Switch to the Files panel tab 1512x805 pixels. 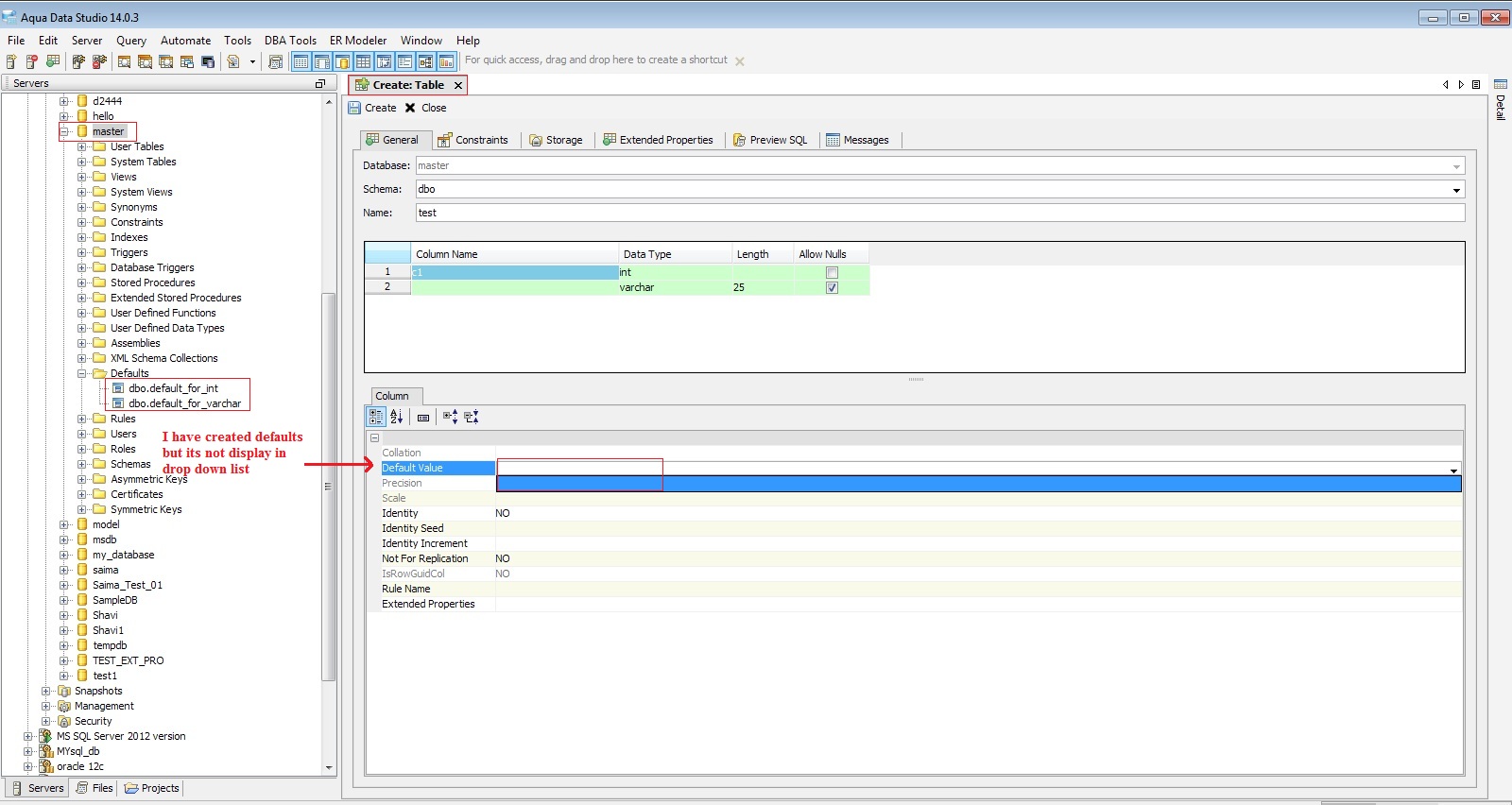pyautogui.click(x=94, y=788)
